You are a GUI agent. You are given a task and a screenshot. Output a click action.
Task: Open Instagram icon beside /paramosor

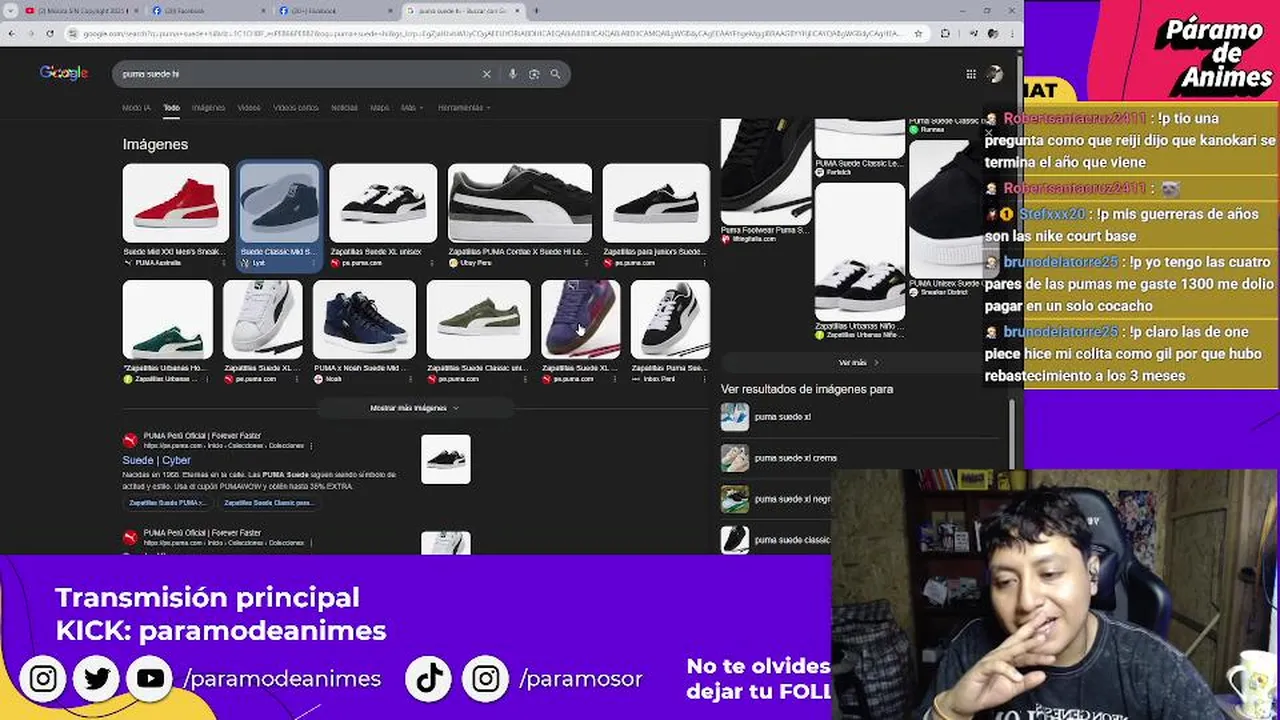click(486, 679)
